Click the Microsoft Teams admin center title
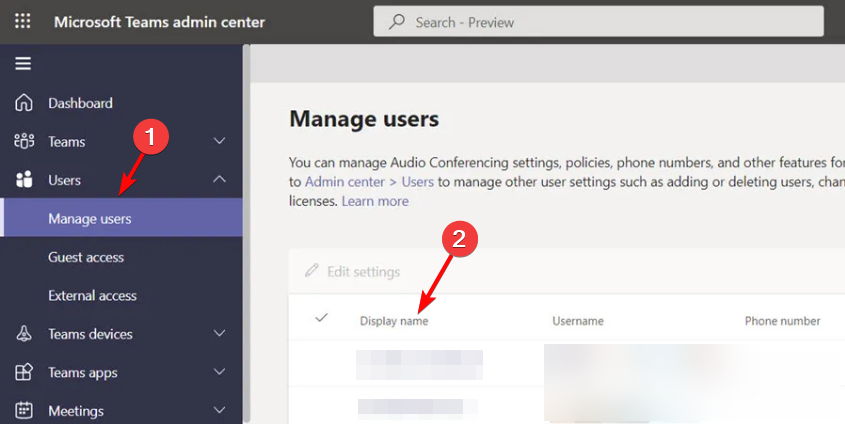The width and height of the screenshot is (845, 424). (160, 22)
